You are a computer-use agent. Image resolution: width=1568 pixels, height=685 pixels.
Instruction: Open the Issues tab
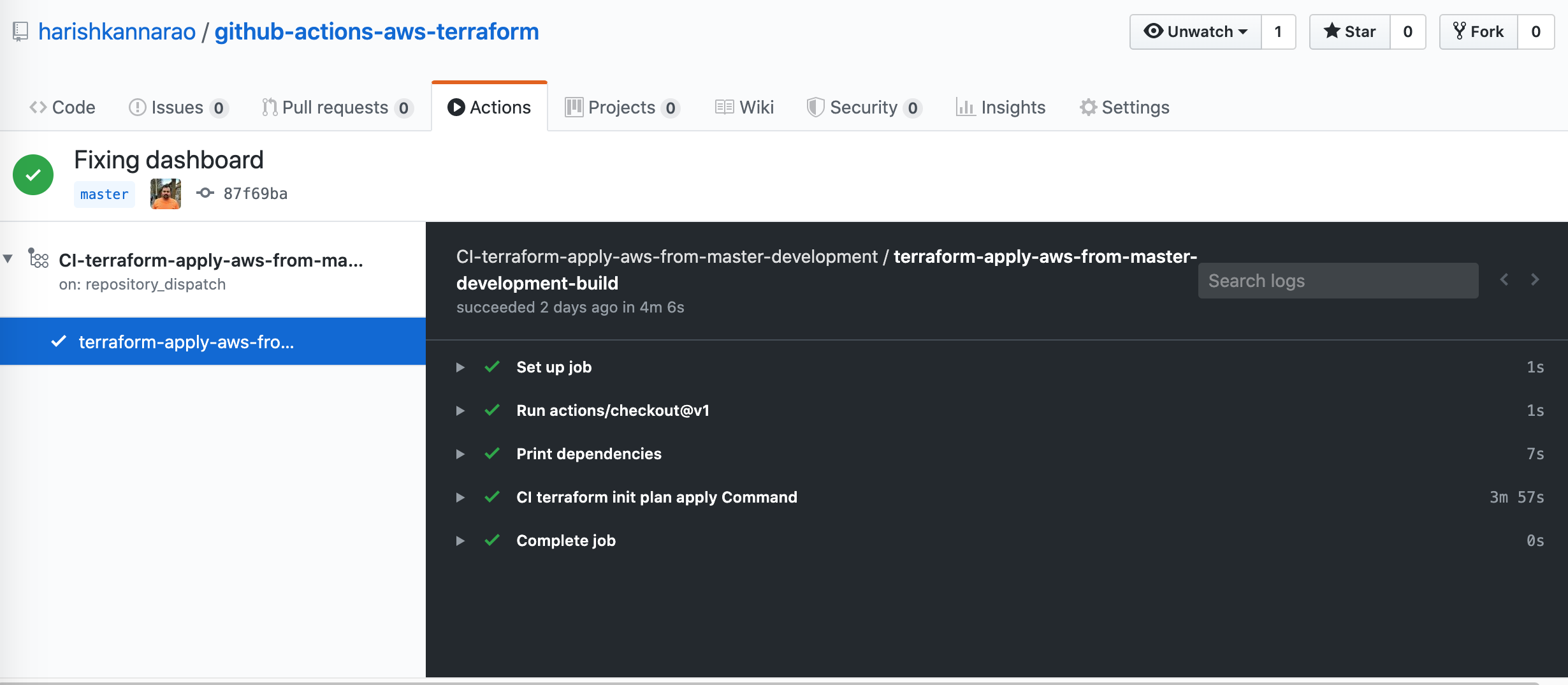click(178, 107)
